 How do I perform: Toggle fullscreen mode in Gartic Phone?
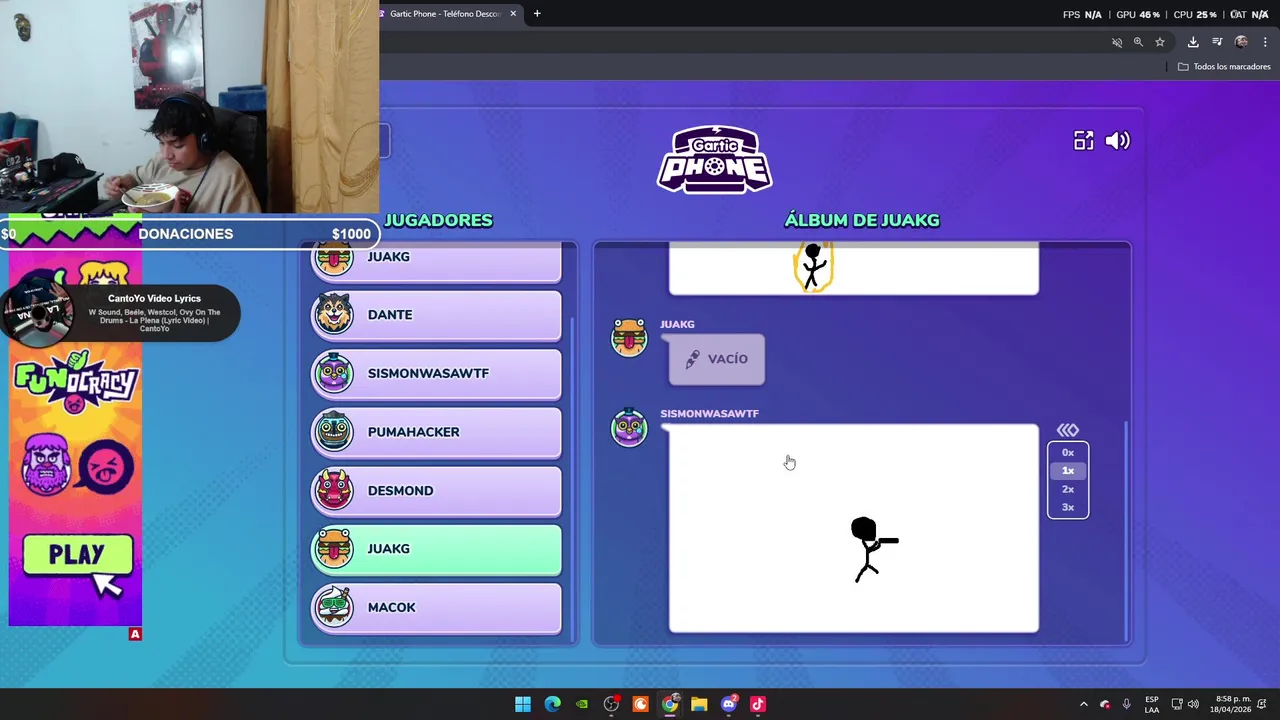point(1083,141)
